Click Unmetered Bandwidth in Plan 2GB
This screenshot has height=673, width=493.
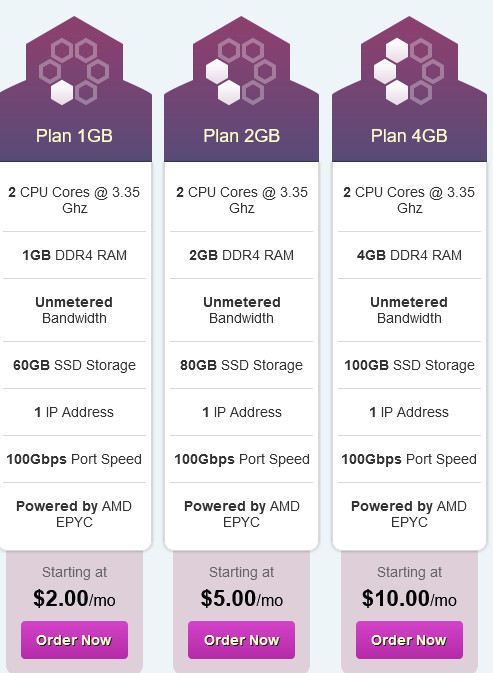[x=242, y=310]
